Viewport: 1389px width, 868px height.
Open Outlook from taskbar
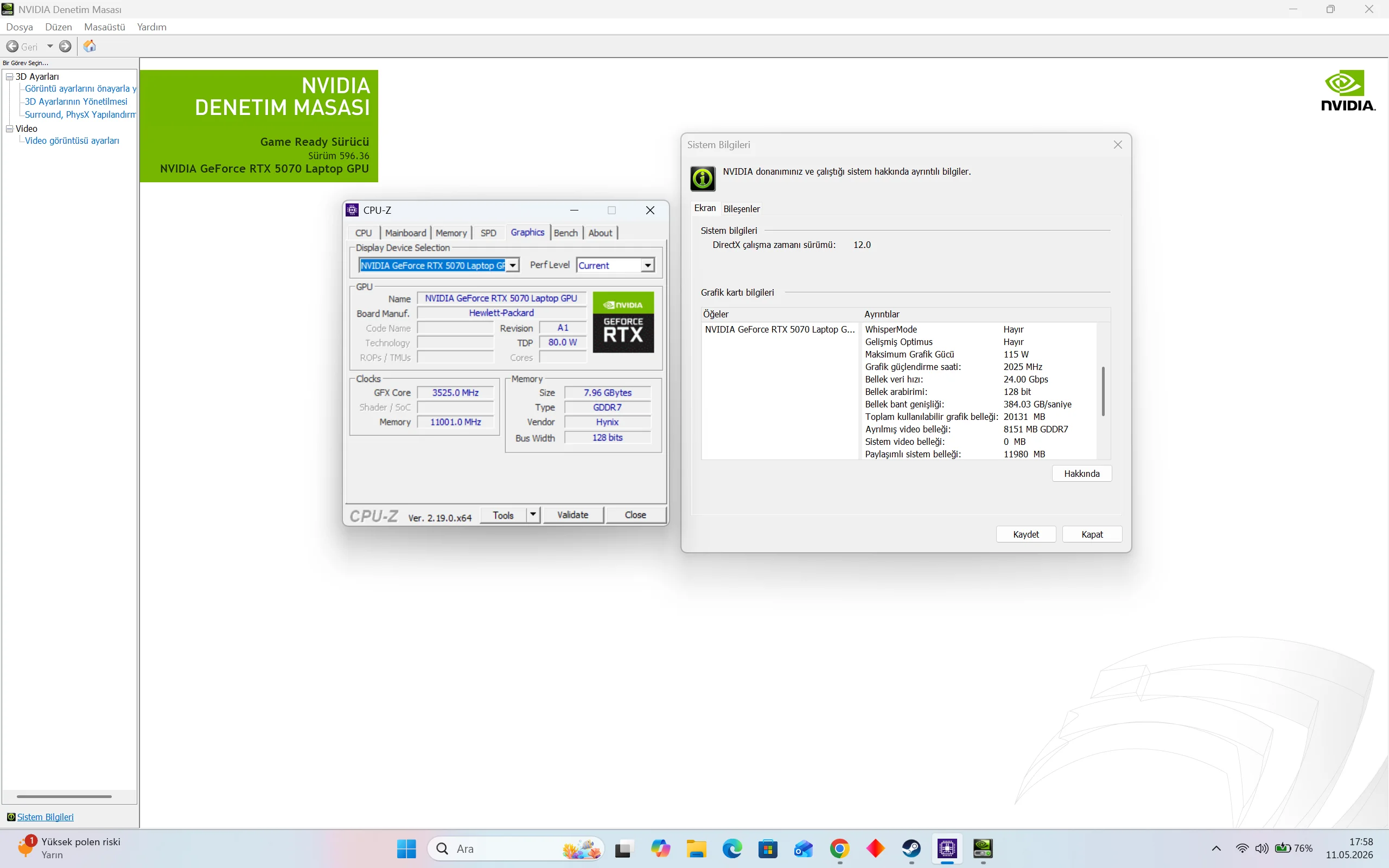(804, 848)
